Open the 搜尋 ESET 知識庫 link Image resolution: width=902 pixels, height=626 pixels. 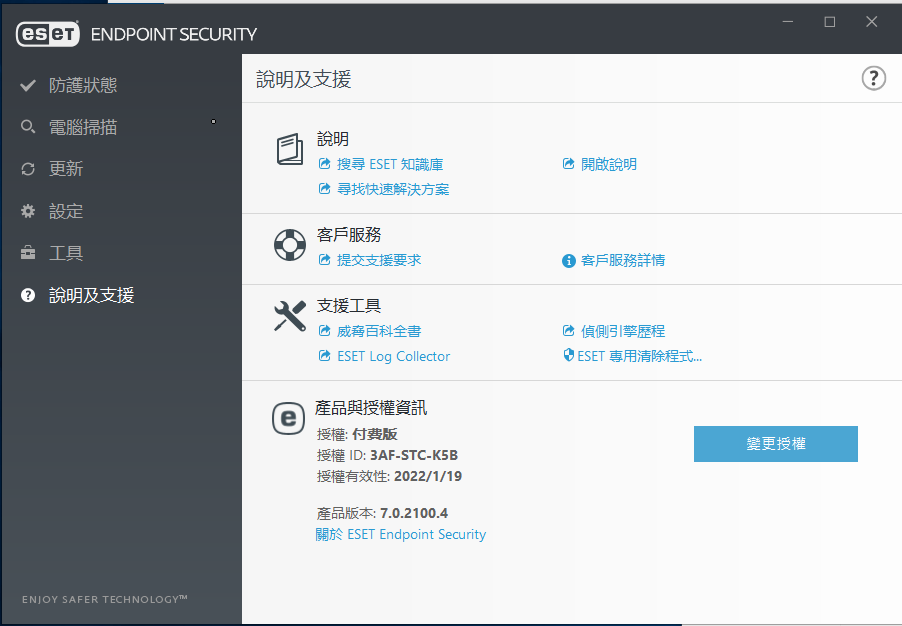[x=389, y=164]
